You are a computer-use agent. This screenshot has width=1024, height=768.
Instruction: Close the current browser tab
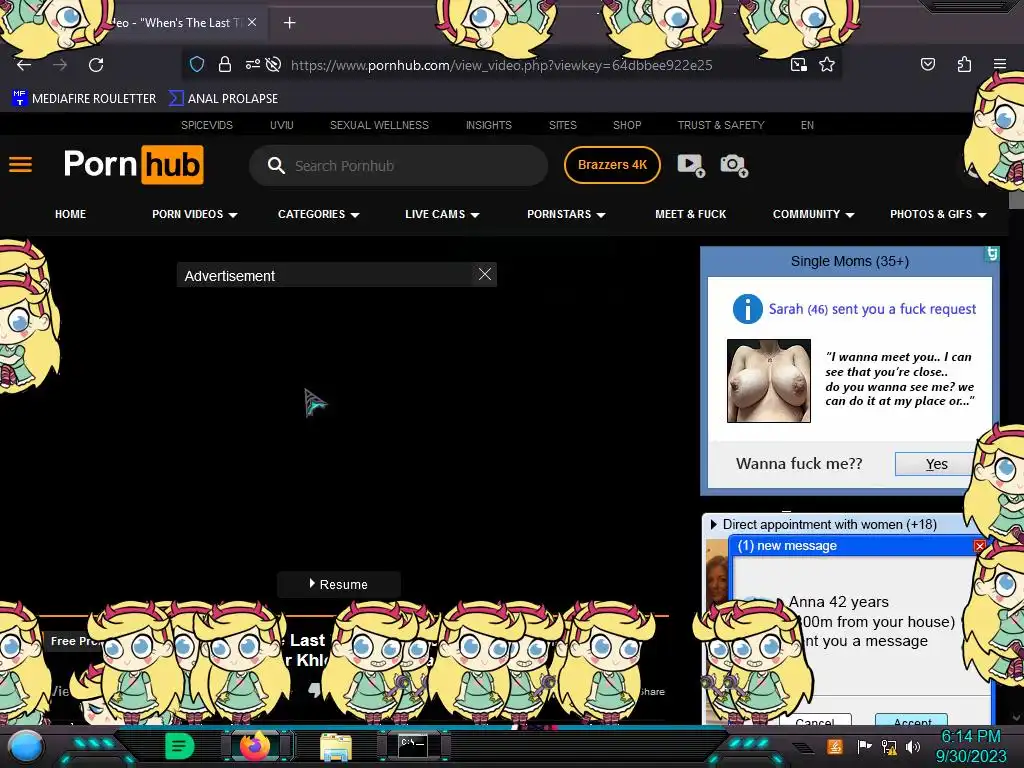point(252,22)
